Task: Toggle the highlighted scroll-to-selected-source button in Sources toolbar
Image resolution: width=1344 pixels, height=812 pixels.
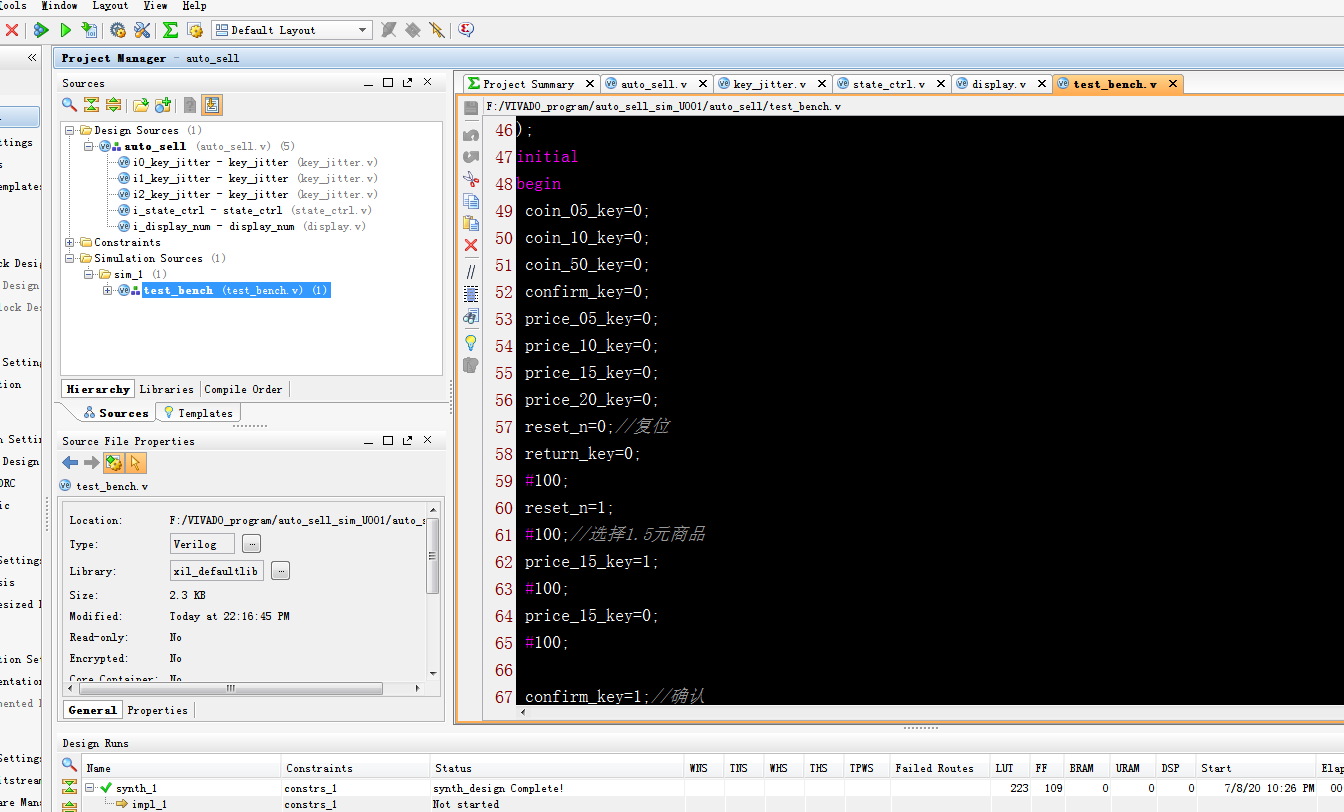Action: click(x=212, y=105)
